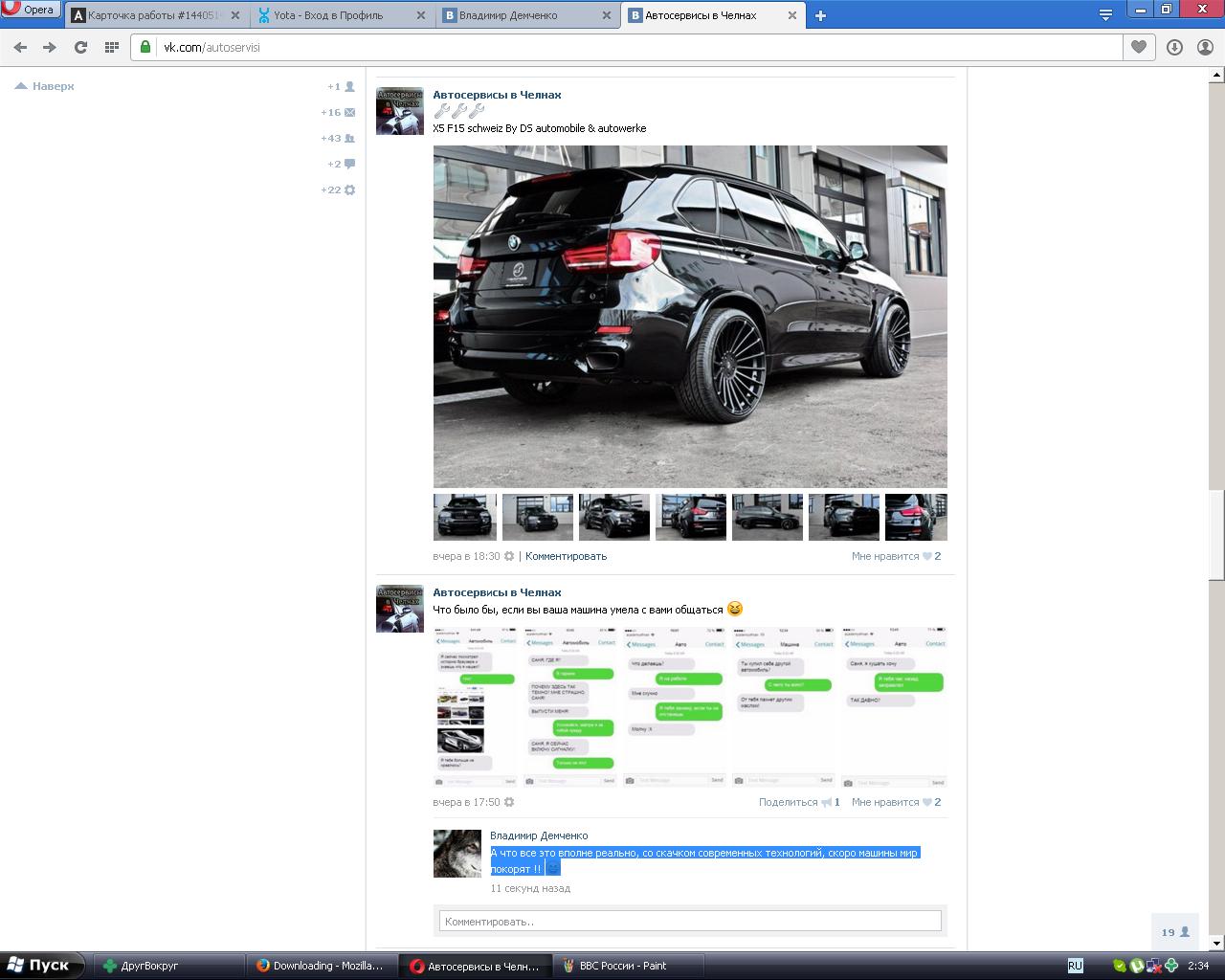This screenshot has width=1225, height=980.
Task: Open the network connection tray icon
Action: tap(1154, 966)
